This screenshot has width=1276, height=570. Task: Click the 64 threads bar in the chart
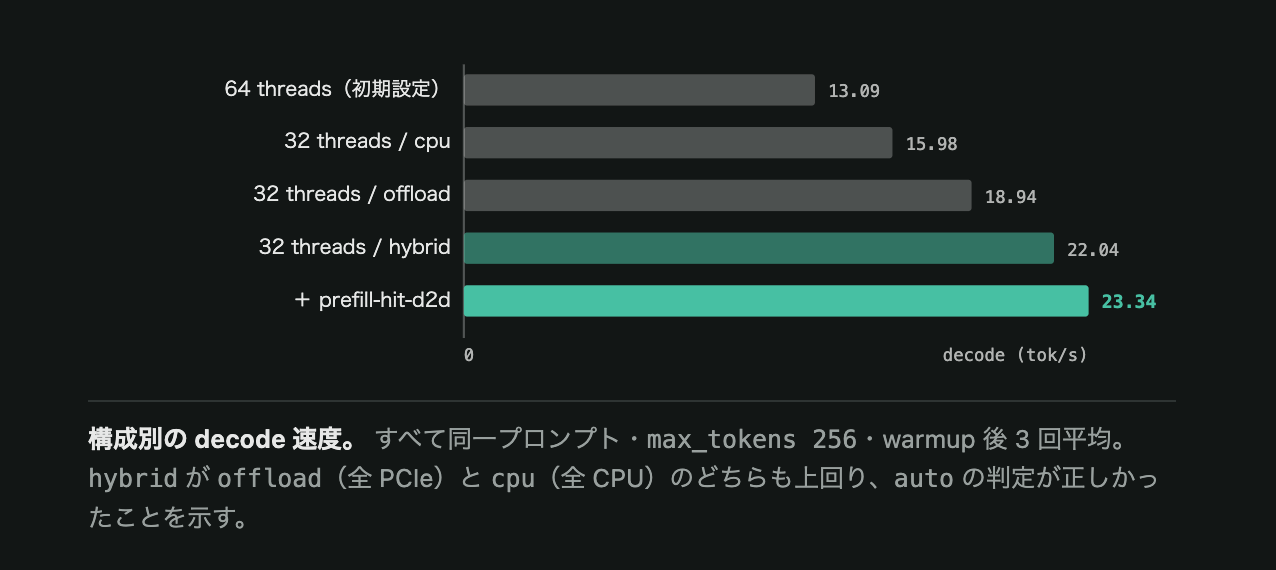[640, 90]
